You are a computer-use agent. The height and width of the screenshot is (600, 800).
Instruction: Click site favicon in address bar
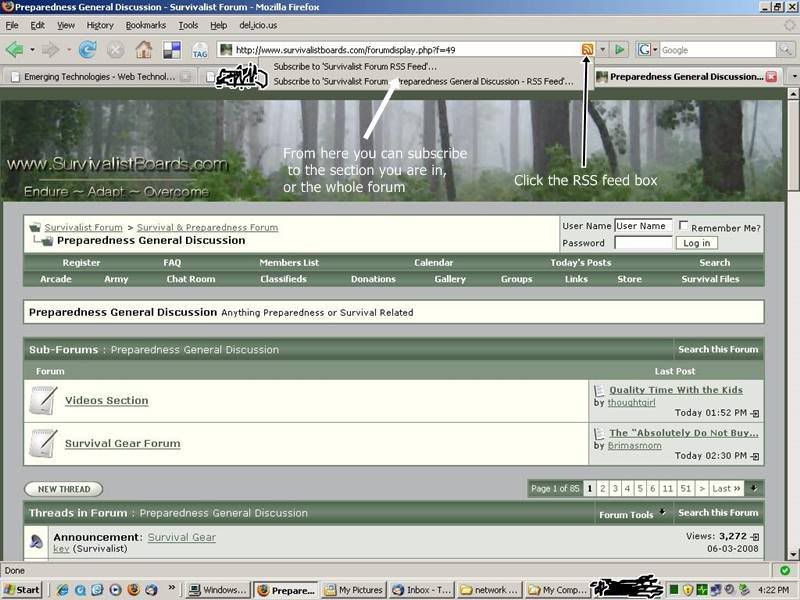click(x=226, y=49)
